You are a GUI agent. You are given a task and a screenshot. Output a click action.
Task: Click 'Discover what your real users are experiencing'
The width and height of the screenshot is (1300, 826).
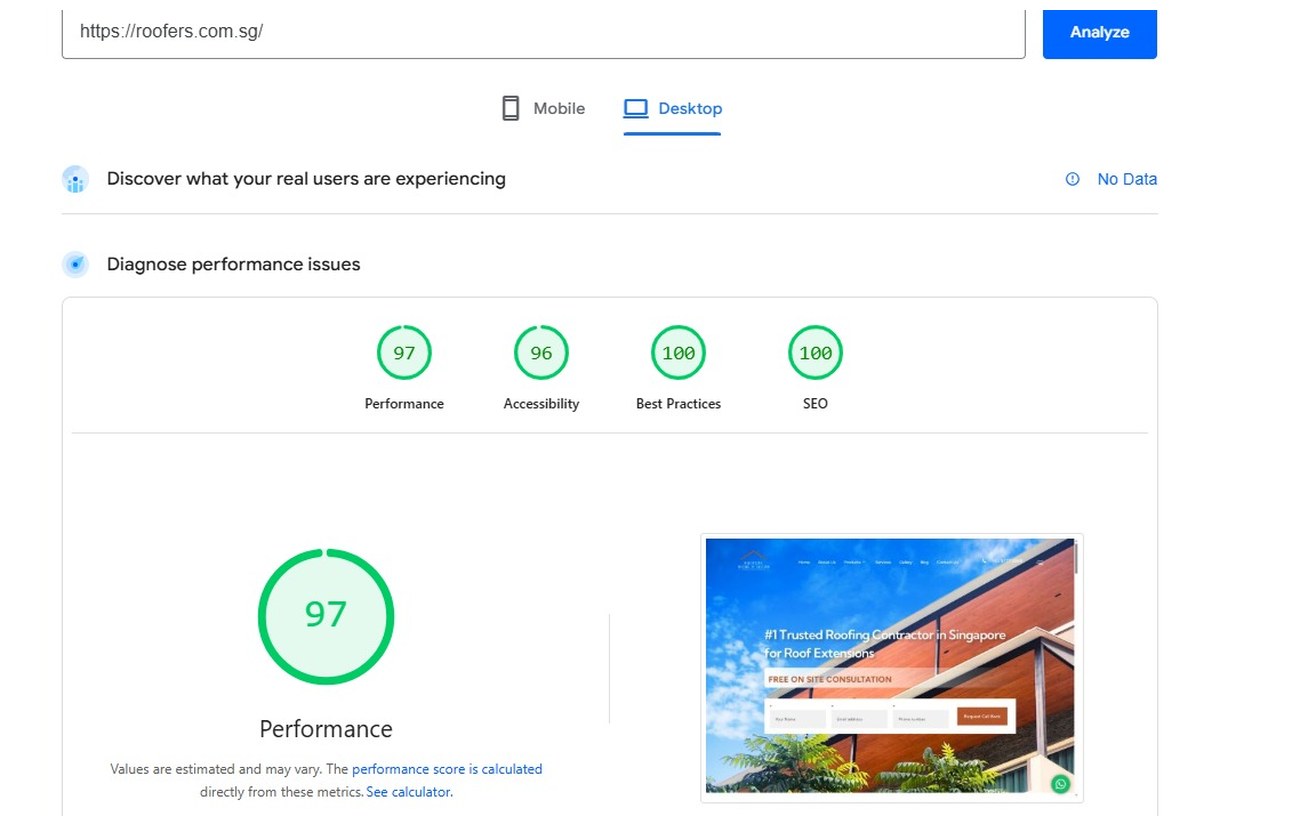coord(306,179)
